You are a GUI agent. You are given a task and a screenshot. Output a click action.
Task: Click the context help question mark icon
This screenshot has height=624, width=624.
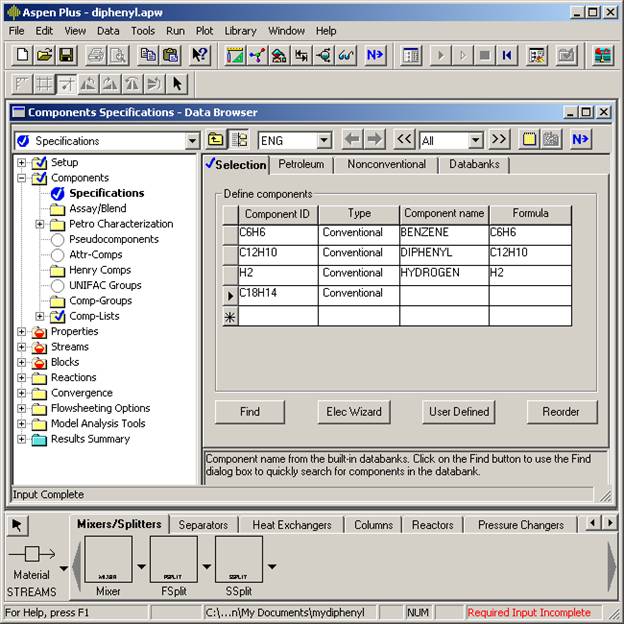click(x=200, y=55)
